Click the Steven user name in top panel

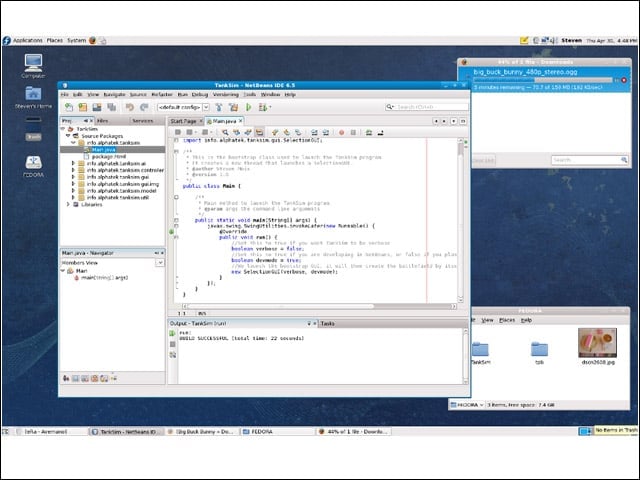(x=571, y=40)
